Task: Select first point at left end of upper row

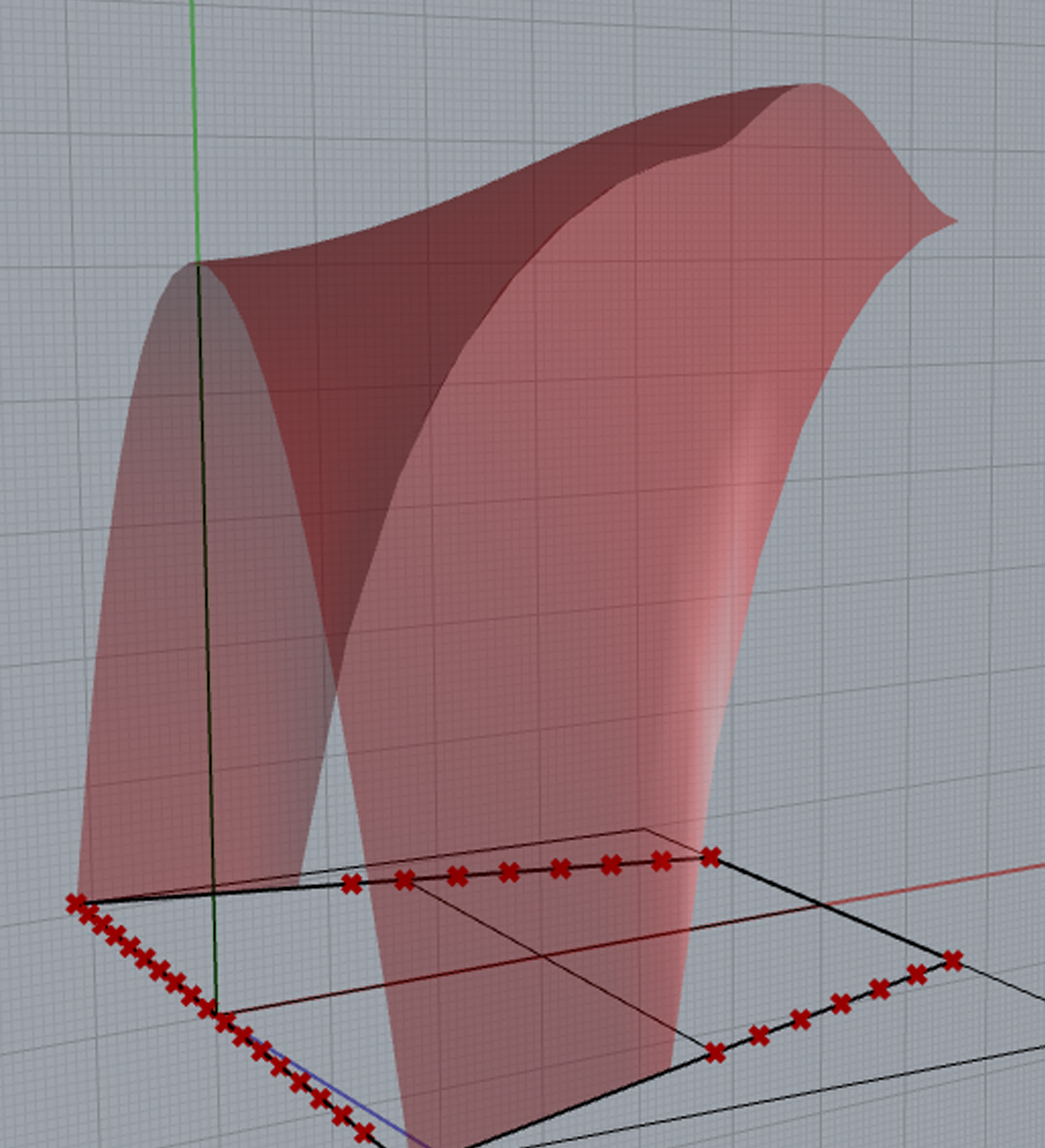Action: pos(351,884)
